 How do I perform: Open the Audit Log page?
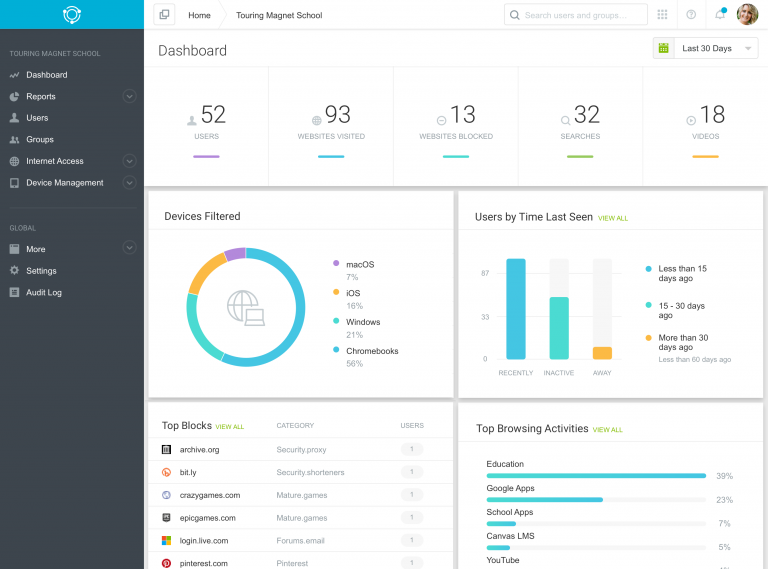(44, 293)
